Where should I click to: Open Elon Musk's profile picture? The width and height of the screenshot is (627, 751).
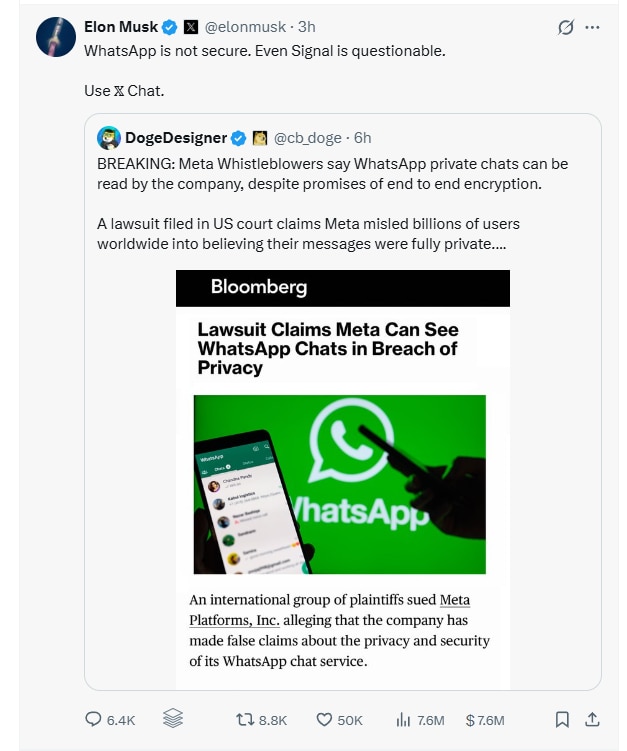pyautogui.click(x=55, y=37)
